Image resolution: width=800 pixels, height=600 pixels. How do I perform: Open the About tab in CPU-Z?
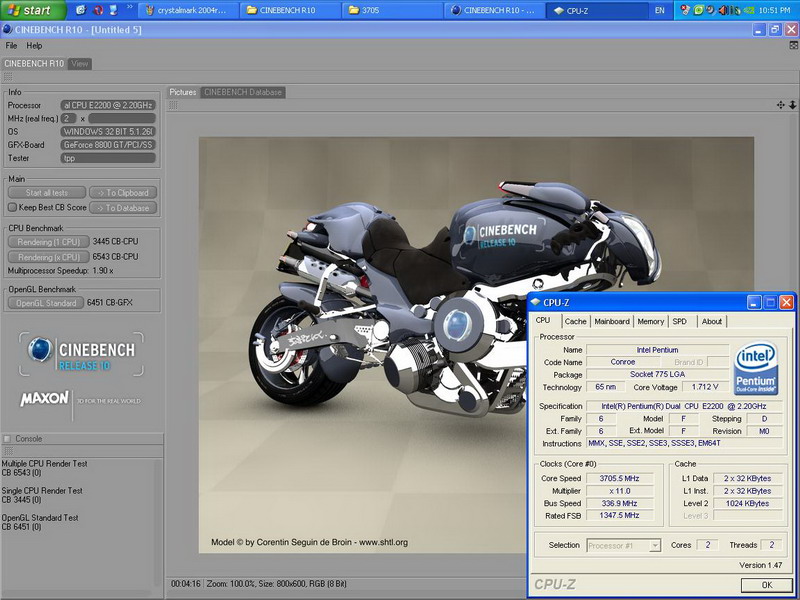coord(711,321)
